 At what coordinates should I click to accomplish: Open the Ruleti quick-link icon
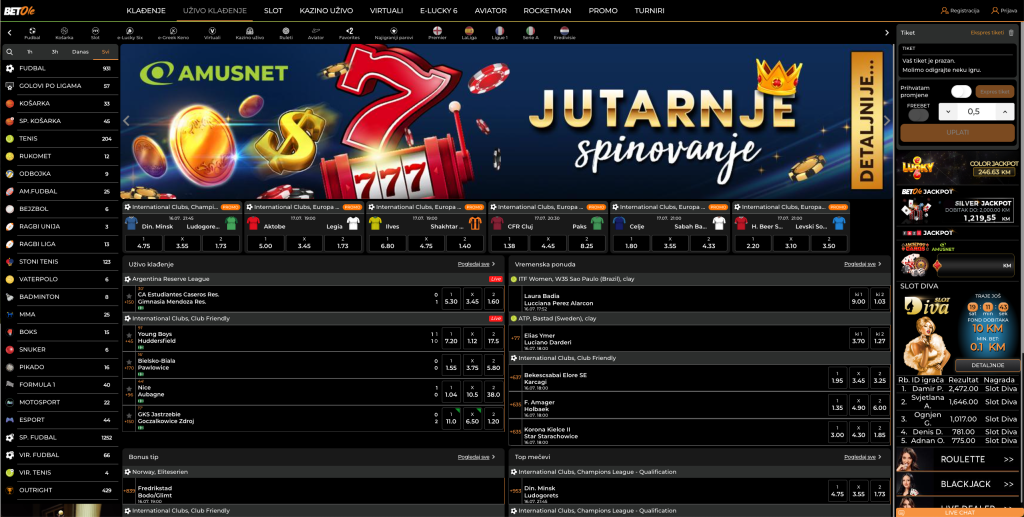pos(286,30)
